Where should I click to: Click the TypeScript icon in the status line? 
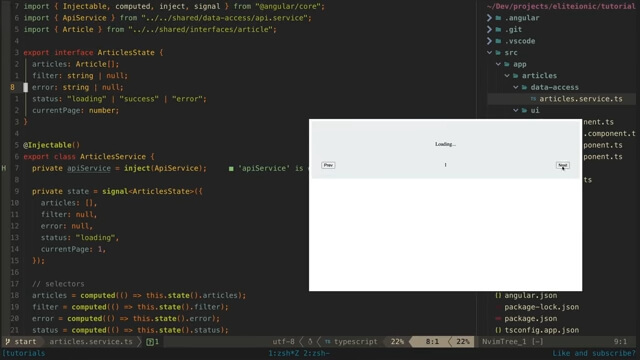pos(328,342)
